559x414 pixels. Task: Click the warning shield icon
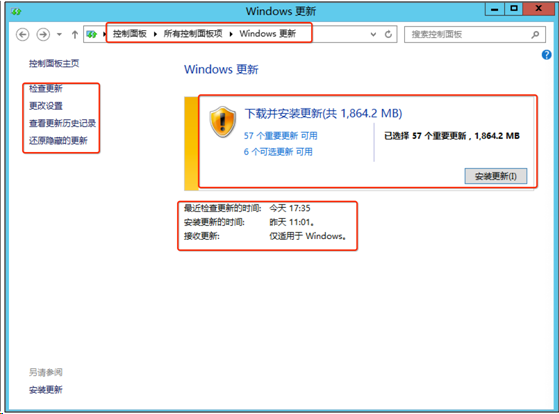[x=223, y=122]
